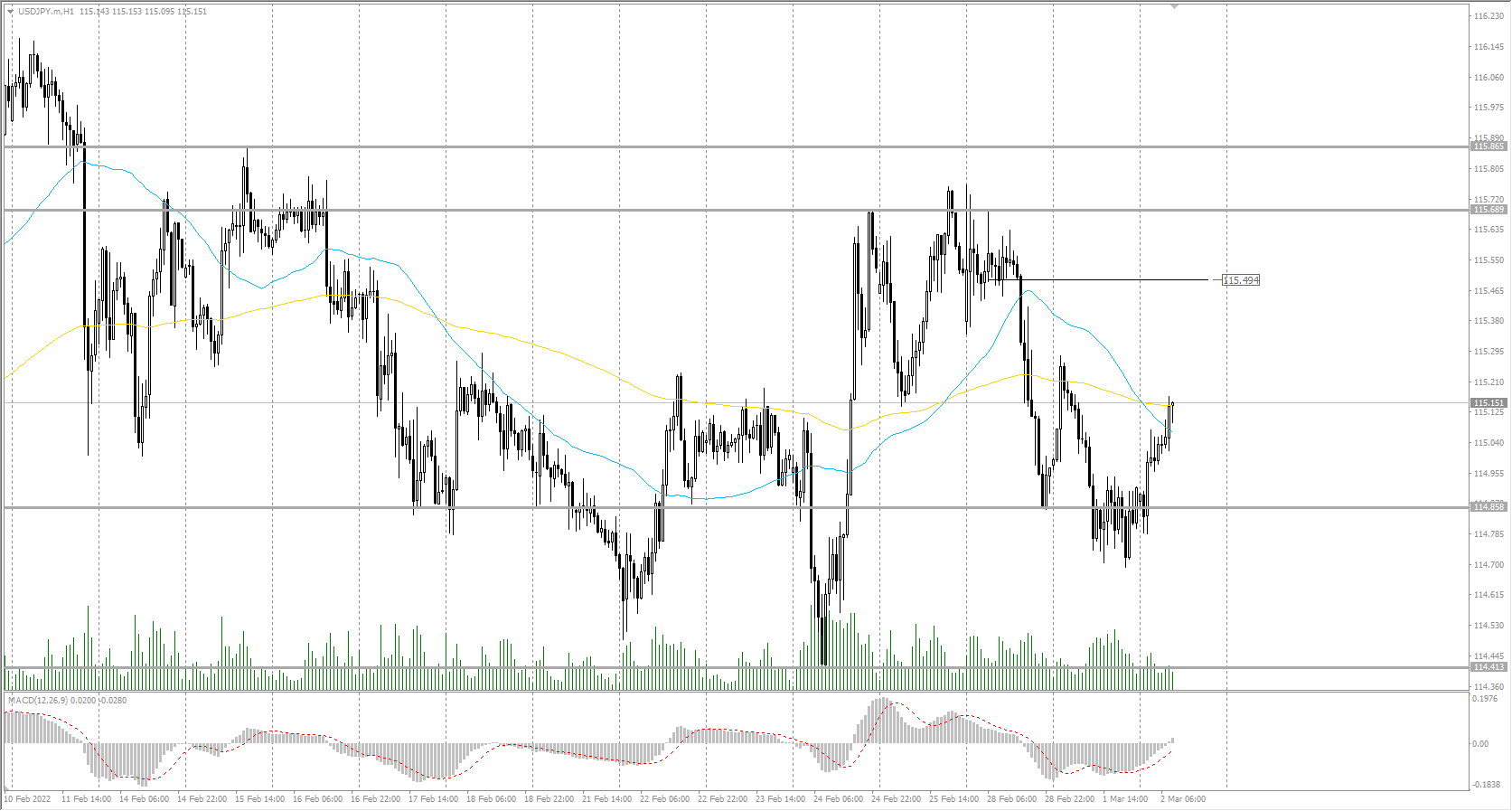Click the MACD scale value 0.1976
The image size is (1512, 811).
click(x=1486, y=699)
